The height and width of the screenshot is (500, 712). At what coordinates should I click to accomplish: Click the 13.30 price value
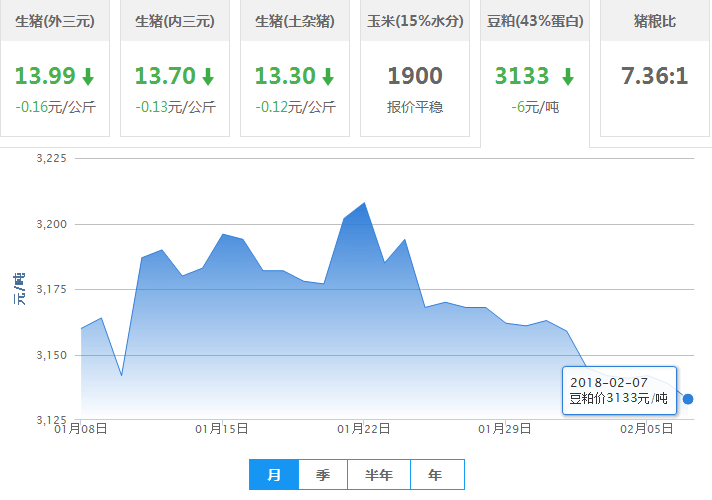click(x=285, y=76)
